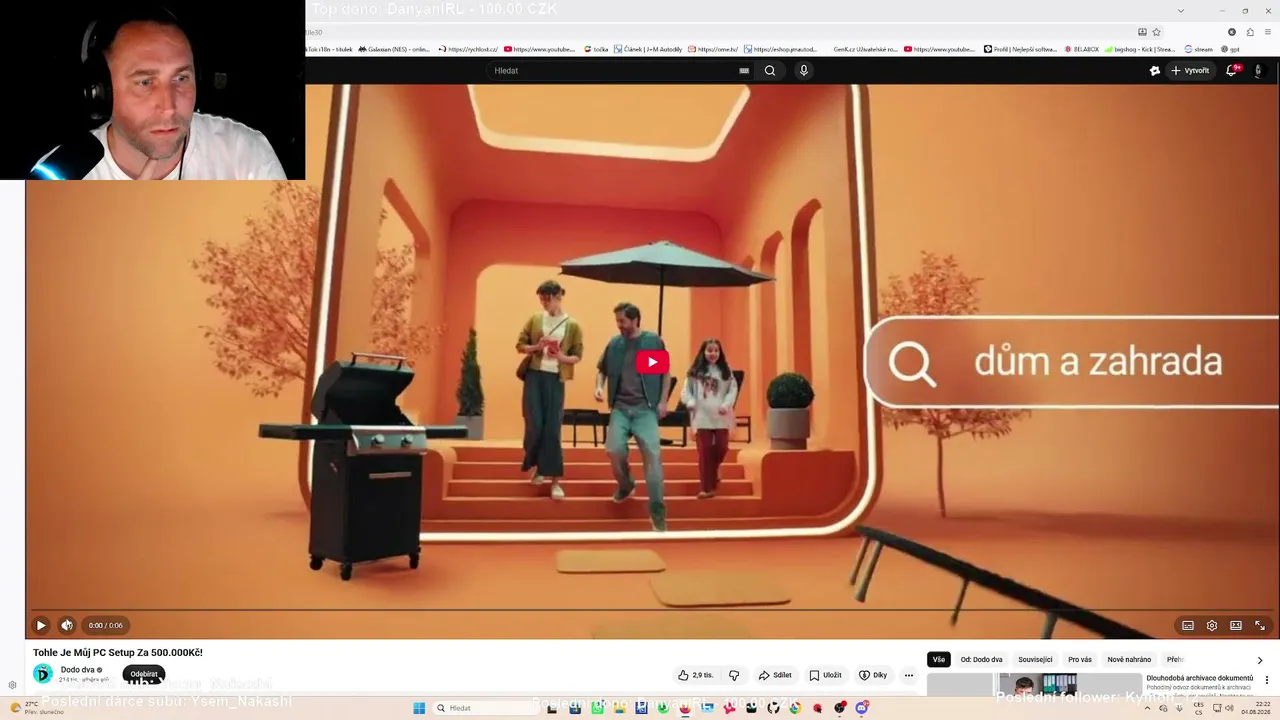The height and width of the screenshot is (720, 1280).
Task: Open the Windows Start menu
Action: pyautogui.click(x=419, y=708)
